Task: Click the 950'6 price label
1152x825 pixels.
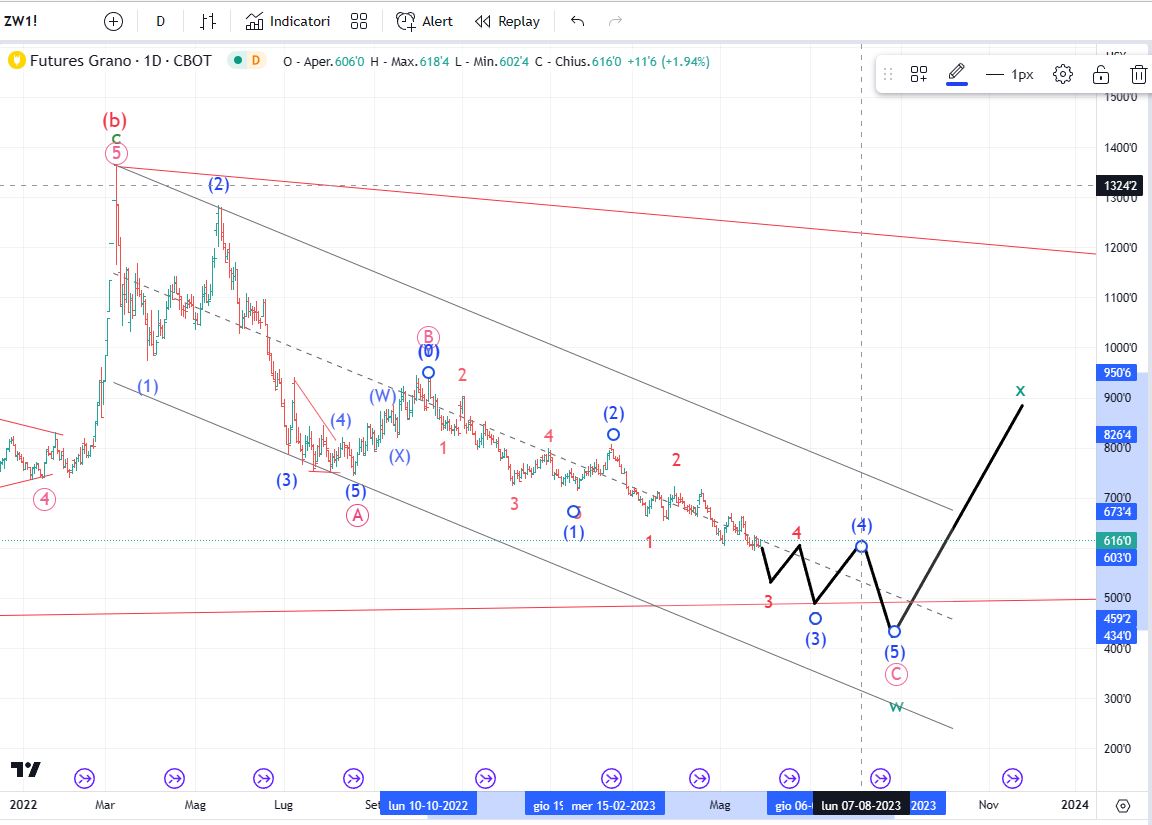Action: click(1117, 372)
